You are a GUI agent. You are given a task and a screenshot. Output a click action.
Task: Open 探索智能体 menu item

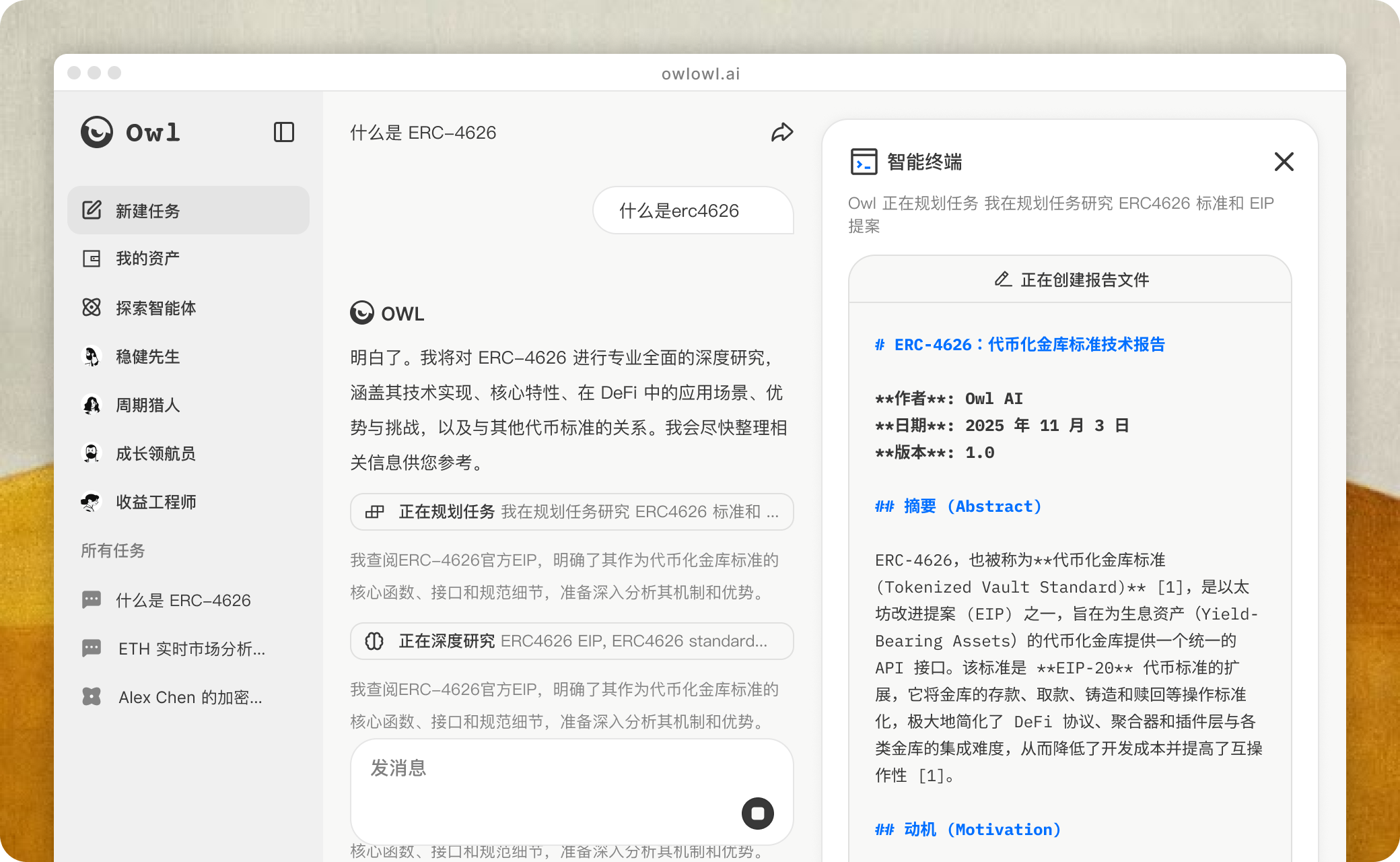[188, 307]
